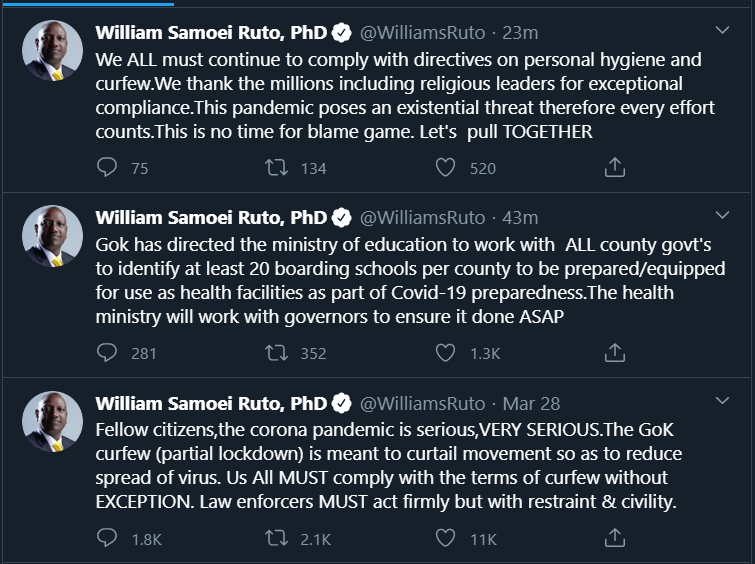755x564 pixels.
Task: Click the author name on the Mar 28 tweet
Action: click(211, 404)
